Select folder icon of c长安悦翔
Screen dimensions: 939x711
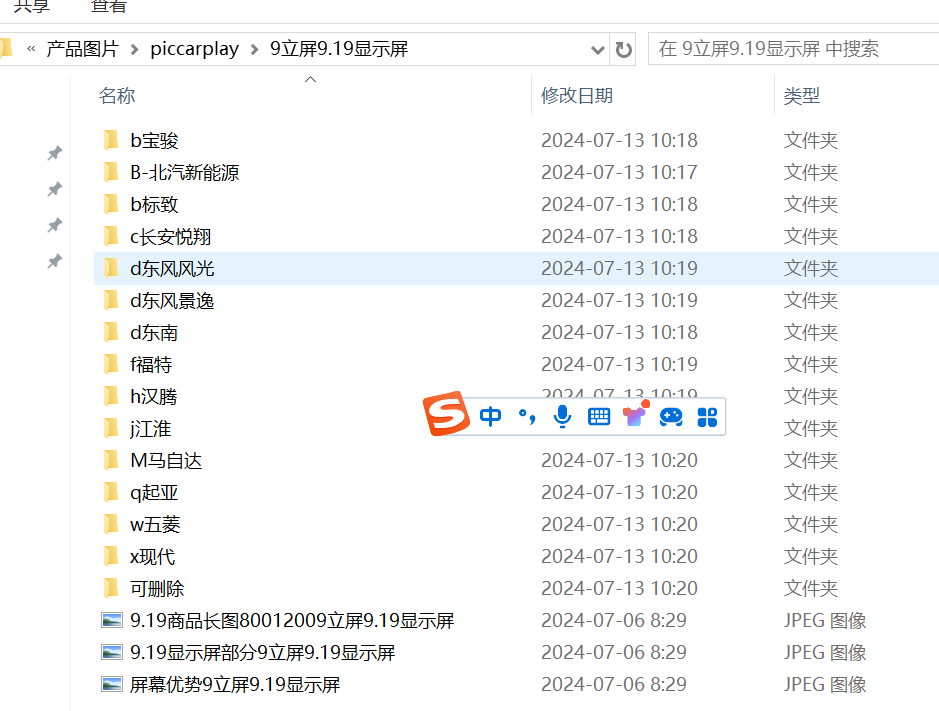[111, 237]
